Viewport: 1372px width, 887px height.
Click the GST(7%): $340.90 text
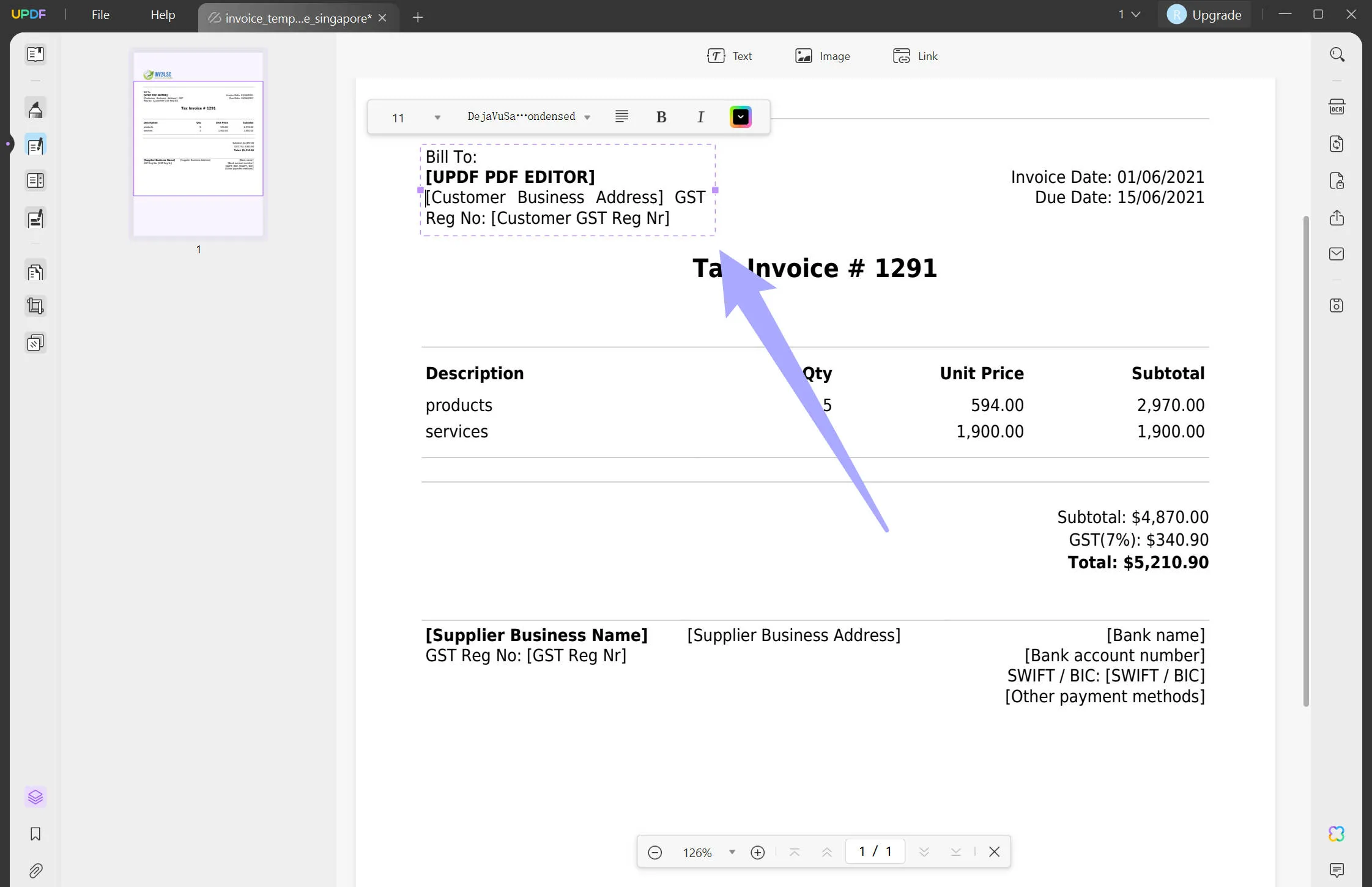[x=1138, y=540]
